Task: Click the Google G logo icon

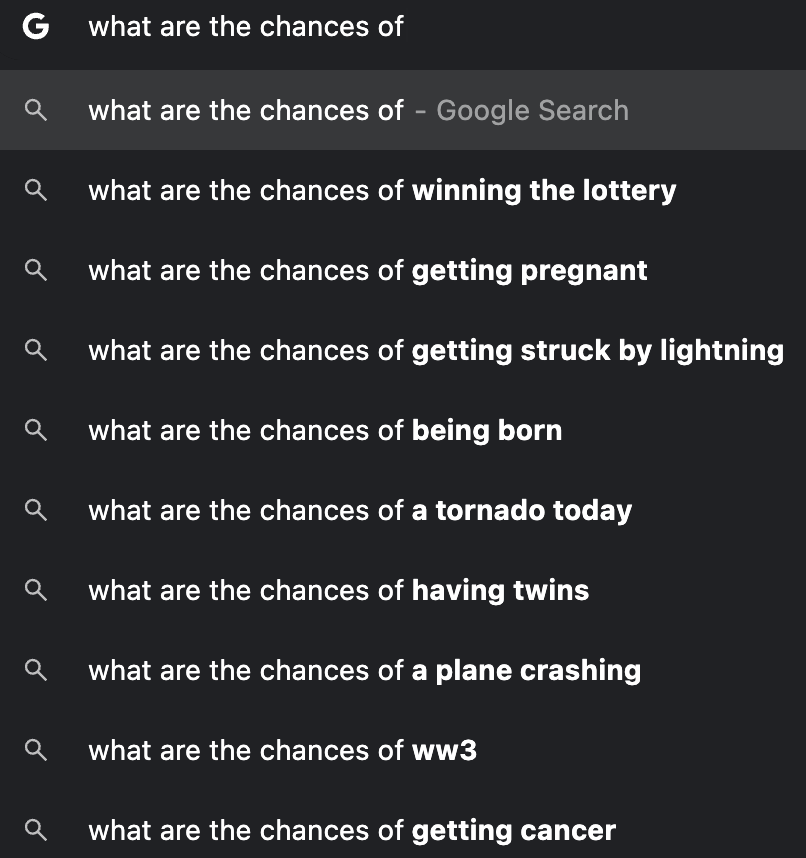Action: tap(35, 27)
